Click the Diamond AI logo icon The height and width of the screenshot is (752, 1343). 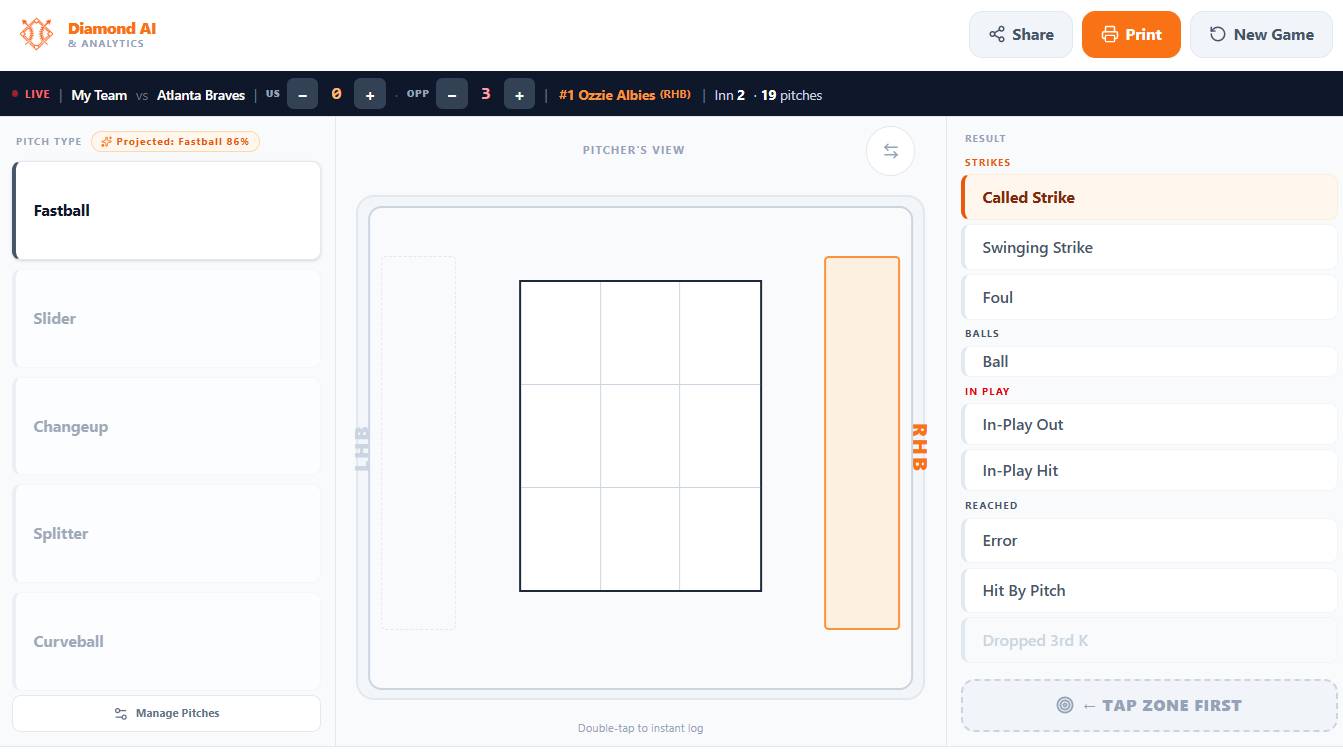click(36, 34)
